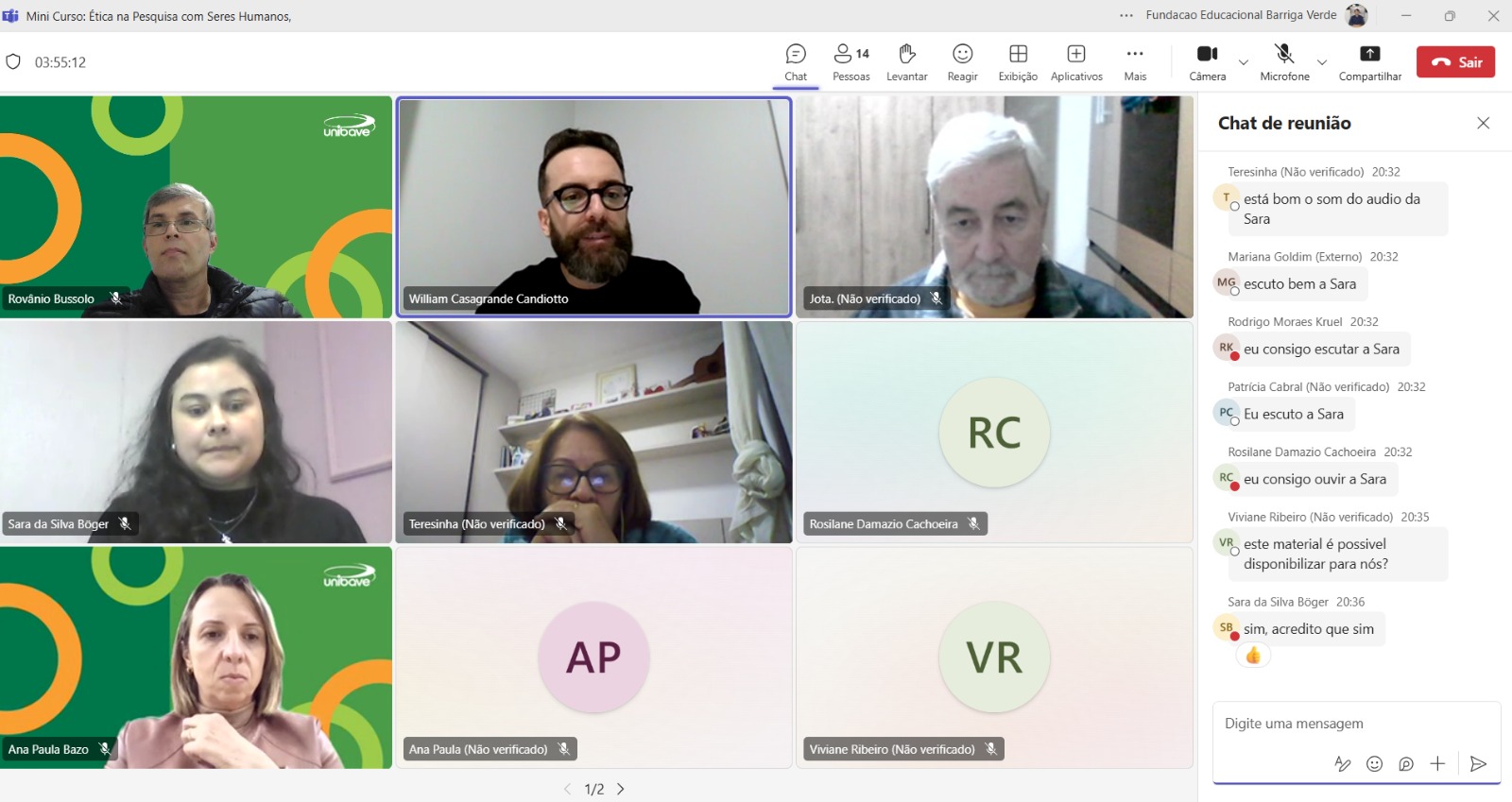Open title bar ellipsis settings menu
The width and height of the screenshot is (1512, 802).
click(1125, 15)
